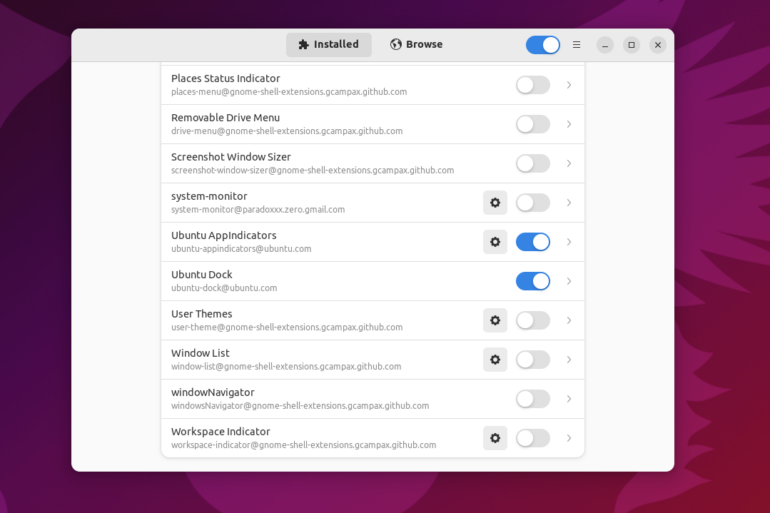Toggle the global extensions switch in header
This screenshot has height=513, width=770.
tap(543, 45)
